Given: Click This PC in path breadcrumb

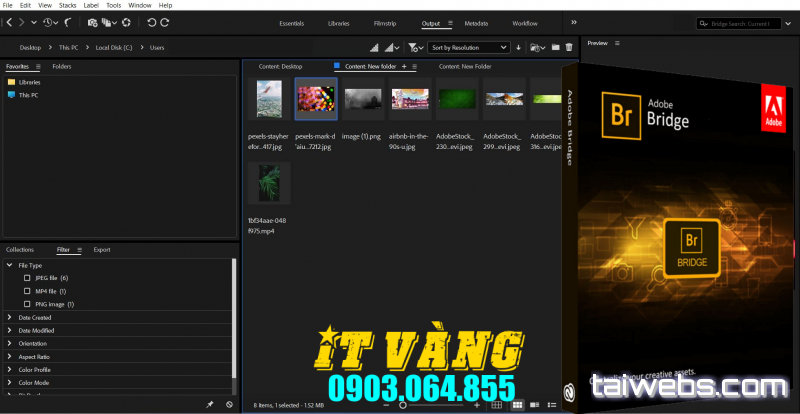Looking at the screenshot, I should click(68, 47).
